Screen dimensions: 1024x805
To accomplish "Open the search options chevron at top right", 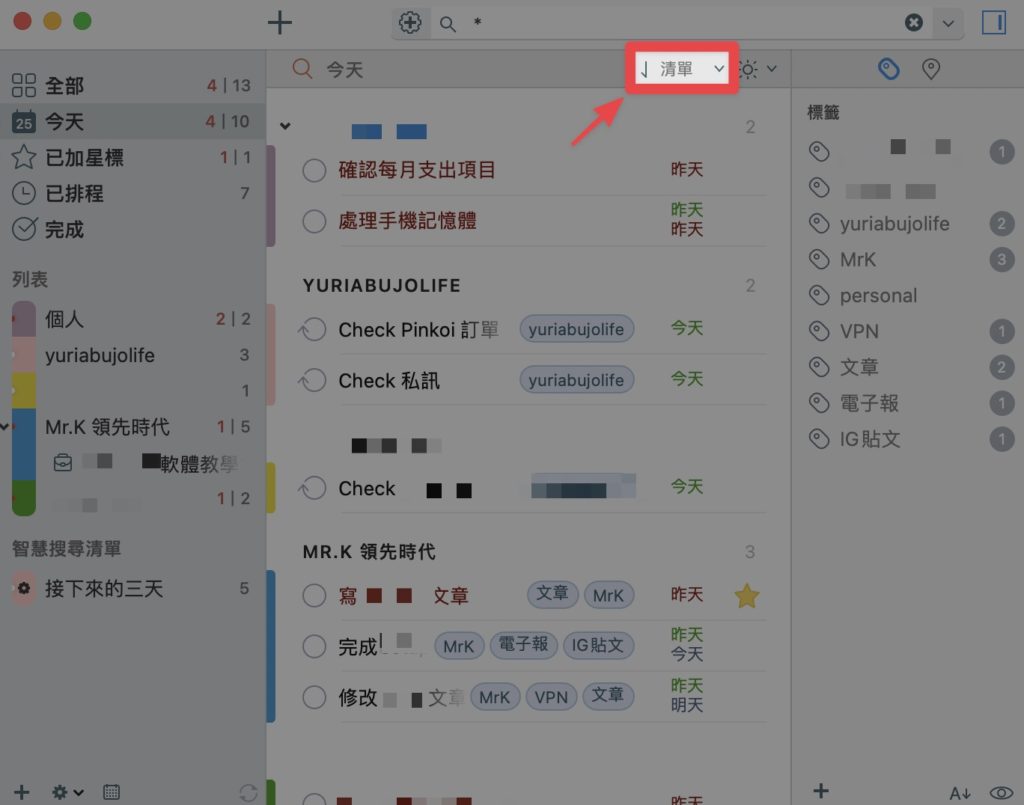I will [x=948, y=24].
